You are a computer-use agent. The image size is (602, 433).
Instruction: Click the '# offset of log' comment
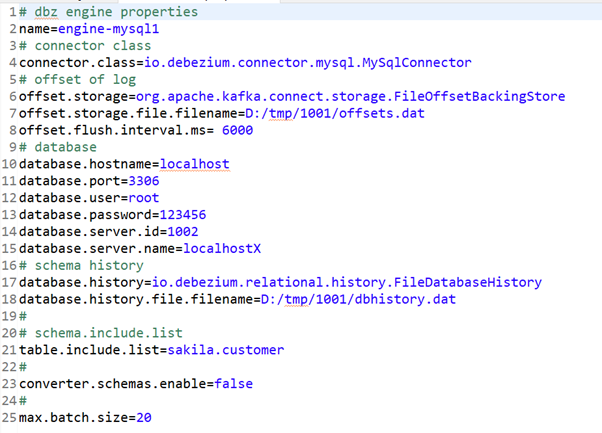tap(78, 79)
